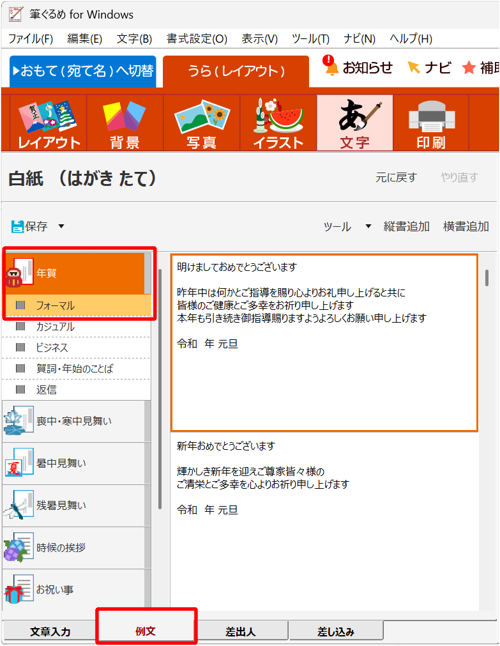The width and height of the screenshot is (500, 646).
Task: Click the ツール button in the text toolbar
Action: (x=337, y=226)
